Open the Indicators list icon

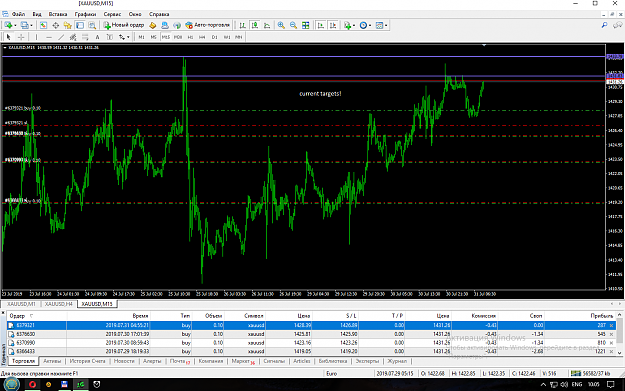click(x=348, y=25)
